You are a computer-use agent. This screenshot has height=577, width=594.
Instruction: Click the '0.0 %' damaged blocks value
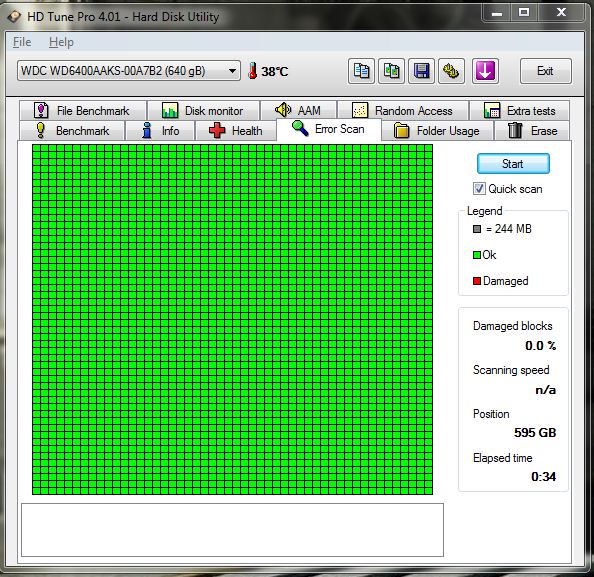click(x=540, y=346)
